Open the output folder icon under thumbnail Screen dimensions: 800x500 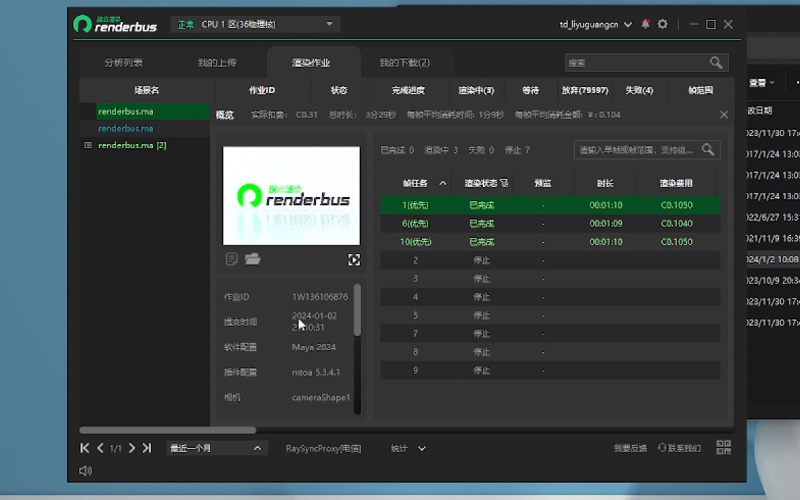253,259
